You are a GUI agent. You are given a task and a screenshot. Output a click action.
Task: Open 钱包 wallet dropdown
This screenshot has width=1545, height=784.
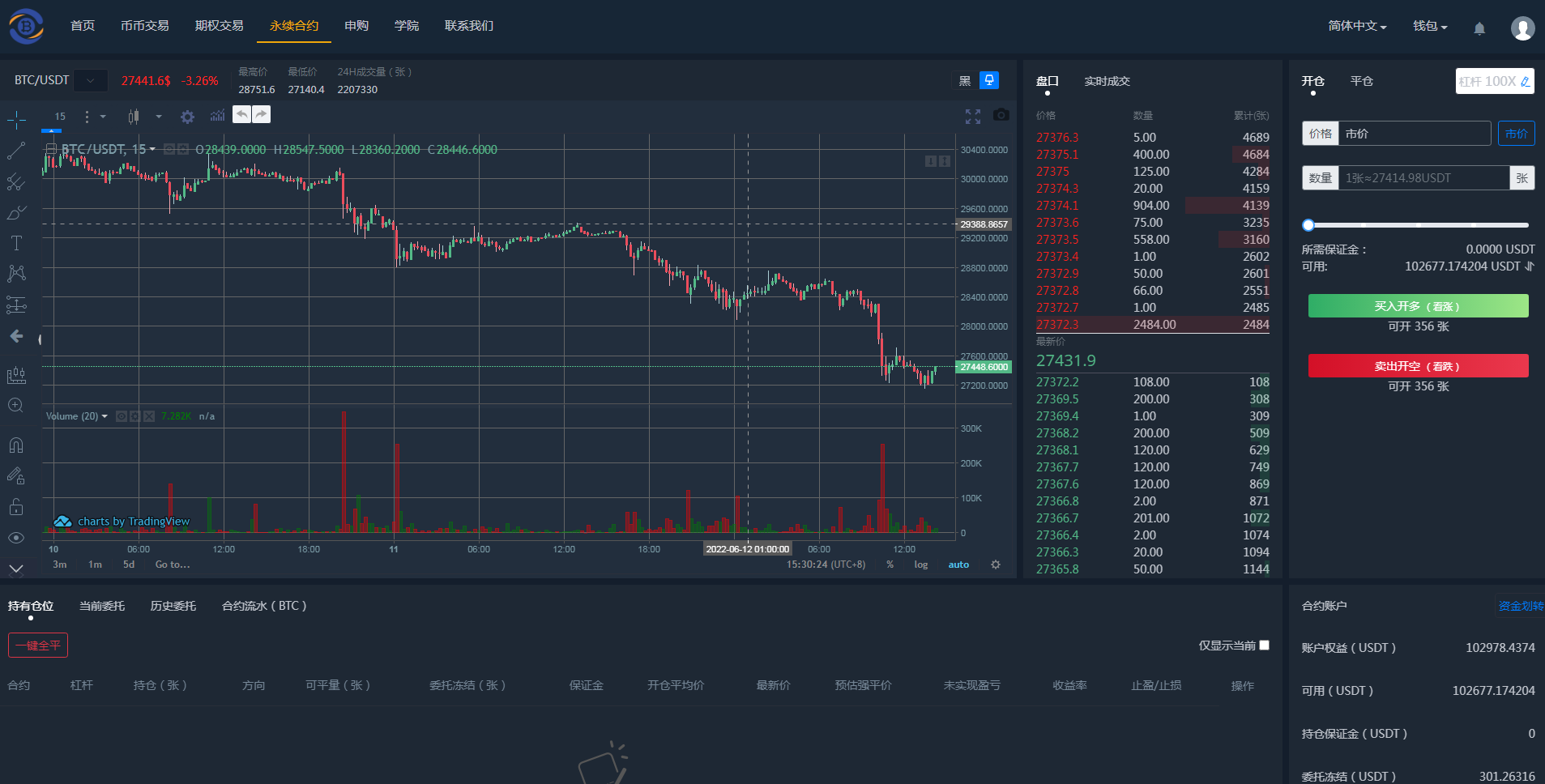[1430, 26]
